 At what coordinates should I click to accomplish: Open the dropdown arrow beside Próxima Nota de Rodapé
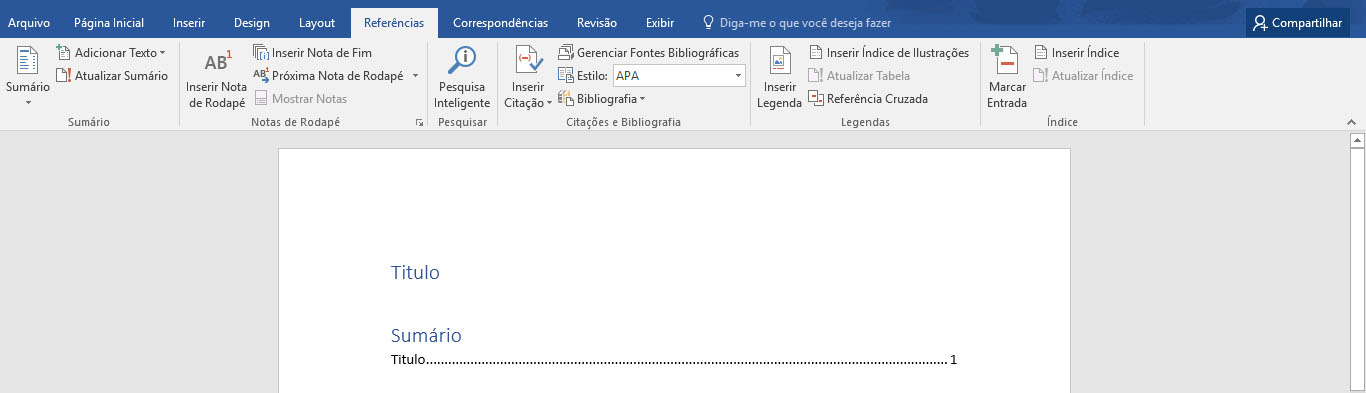pos(415,75)
